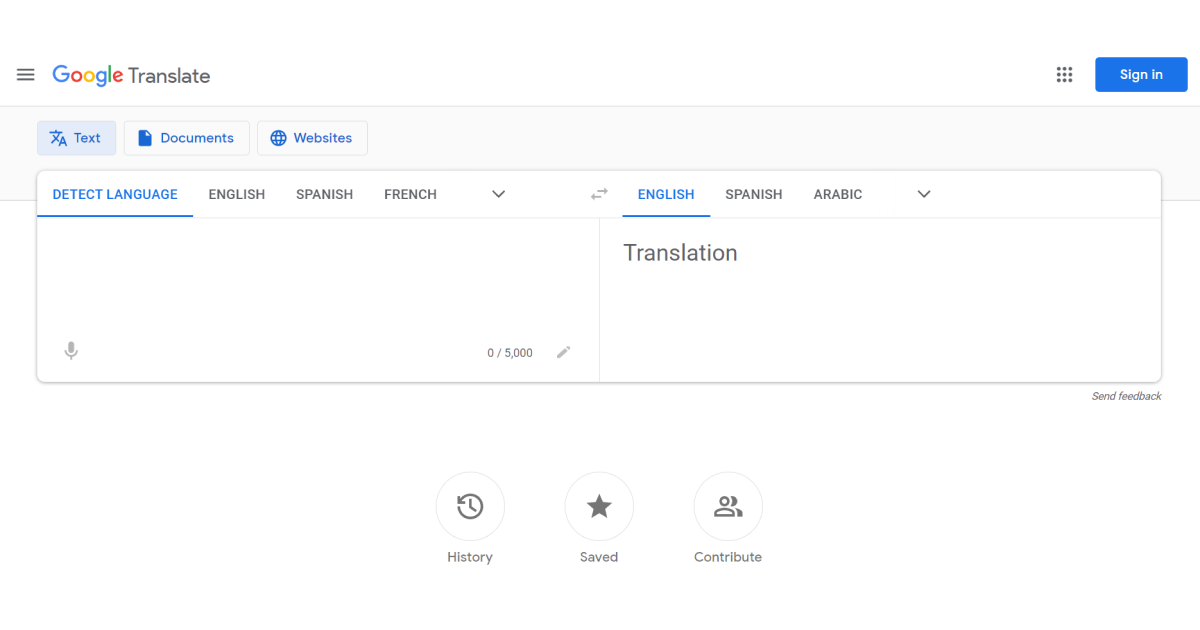1200x630 pixels.
Task: Open more target languages with the chevron
Action: [x=923, y=194]
